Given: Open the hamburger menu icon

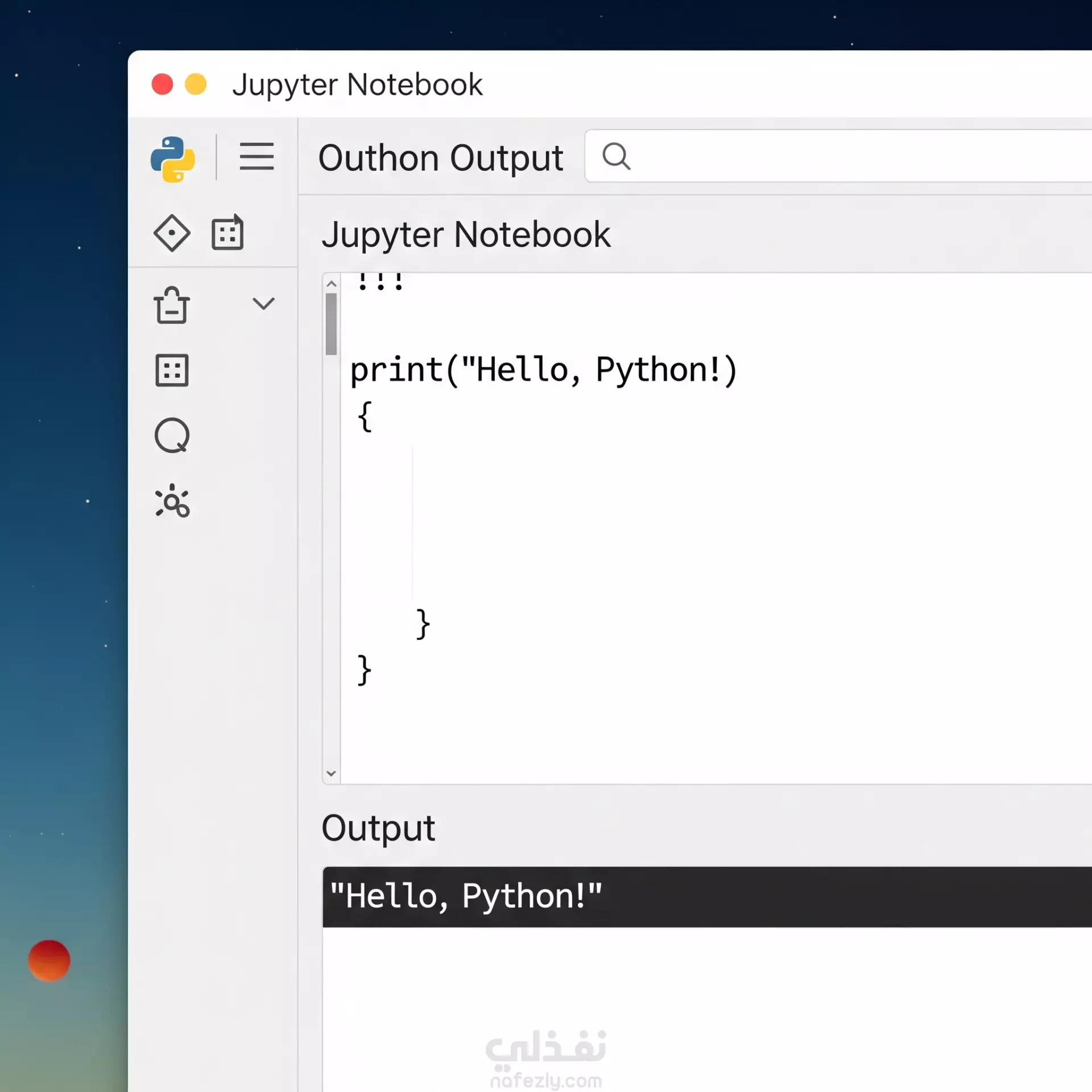Looking at the screenshot, I should [x=257, y=156].
